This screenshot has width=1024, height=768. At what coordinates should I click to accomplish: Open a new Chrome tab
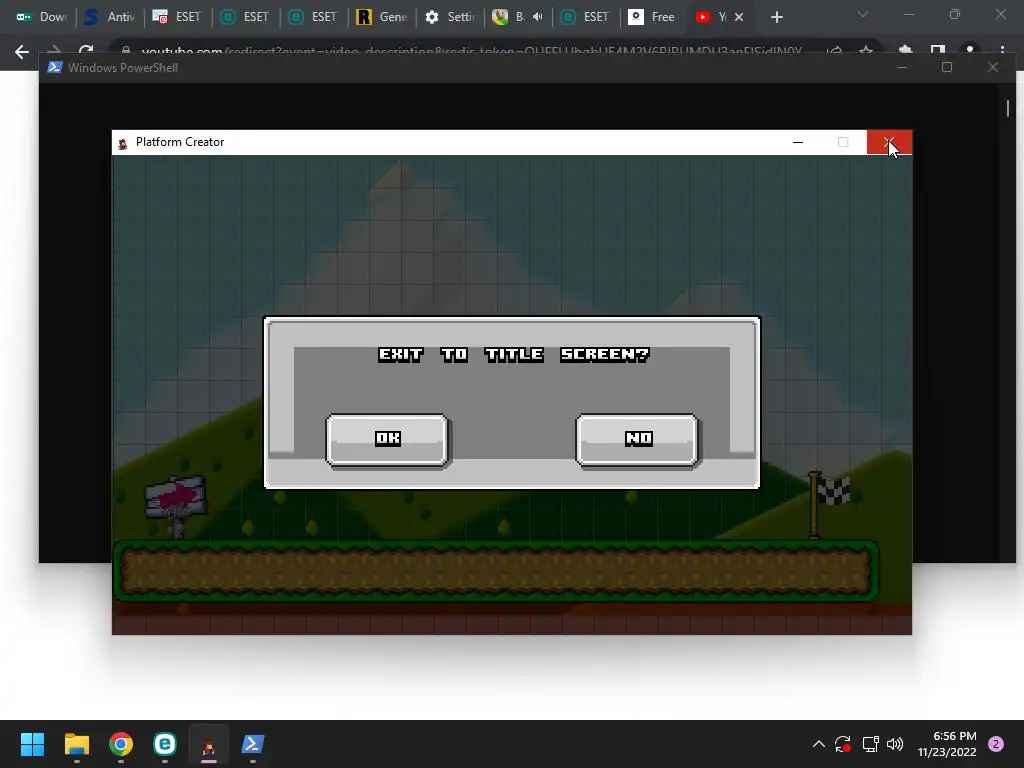click(776, 17)
